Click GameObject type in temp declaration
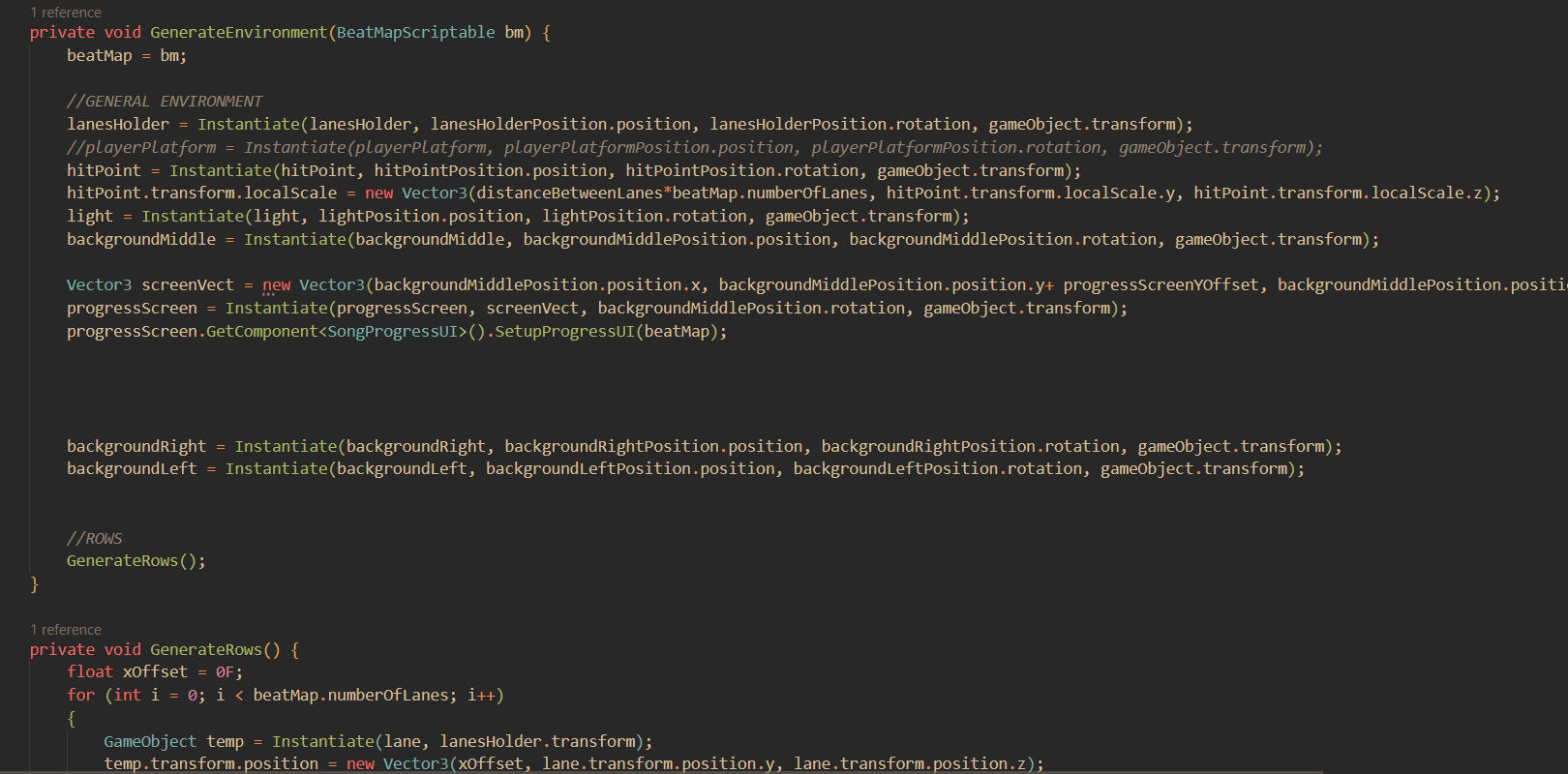Screen dimensions: 1568x774 [150, 742]
